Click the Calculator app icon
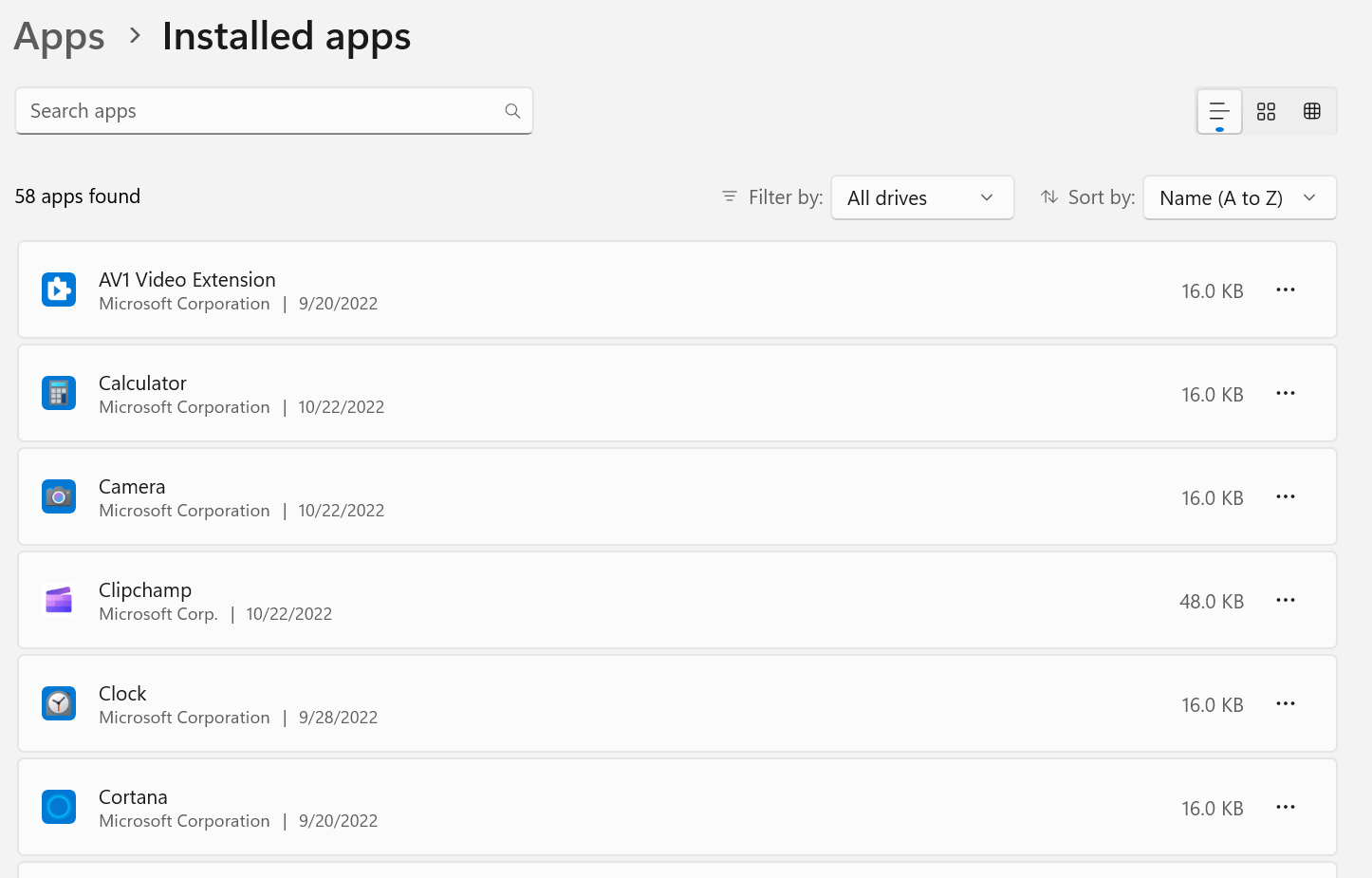Screen dimensions: 1372x878 coord(59,393)
